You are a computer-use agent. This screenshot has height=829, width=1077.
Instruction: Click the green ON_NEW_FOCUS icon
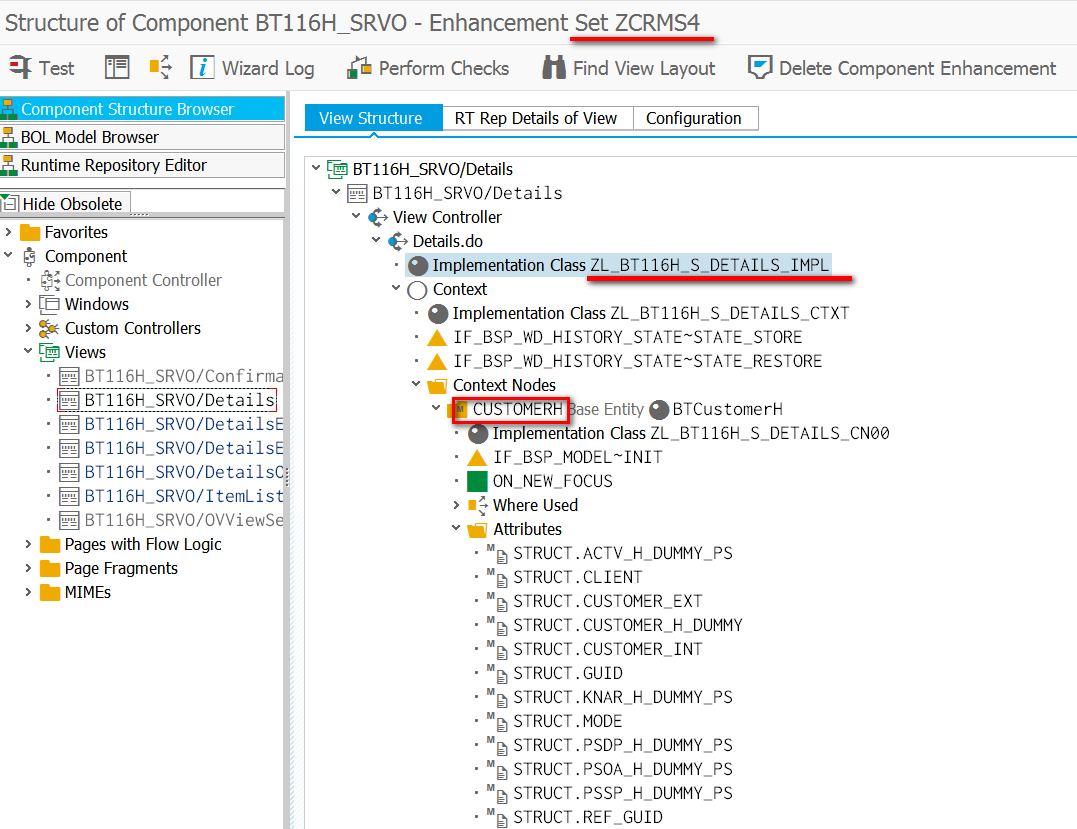click(x=477, y=481)
